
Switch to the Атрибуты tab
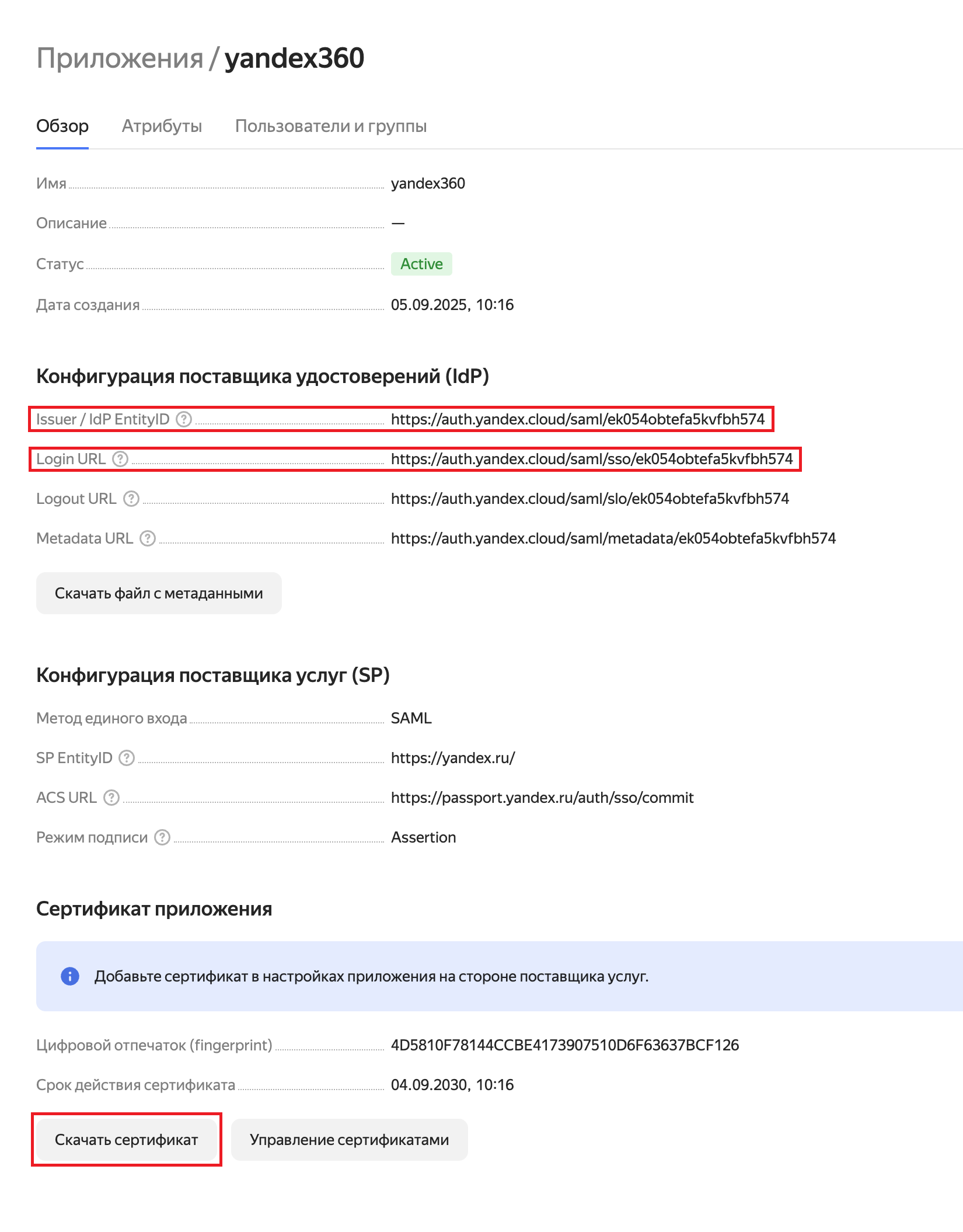click(162, 126)
